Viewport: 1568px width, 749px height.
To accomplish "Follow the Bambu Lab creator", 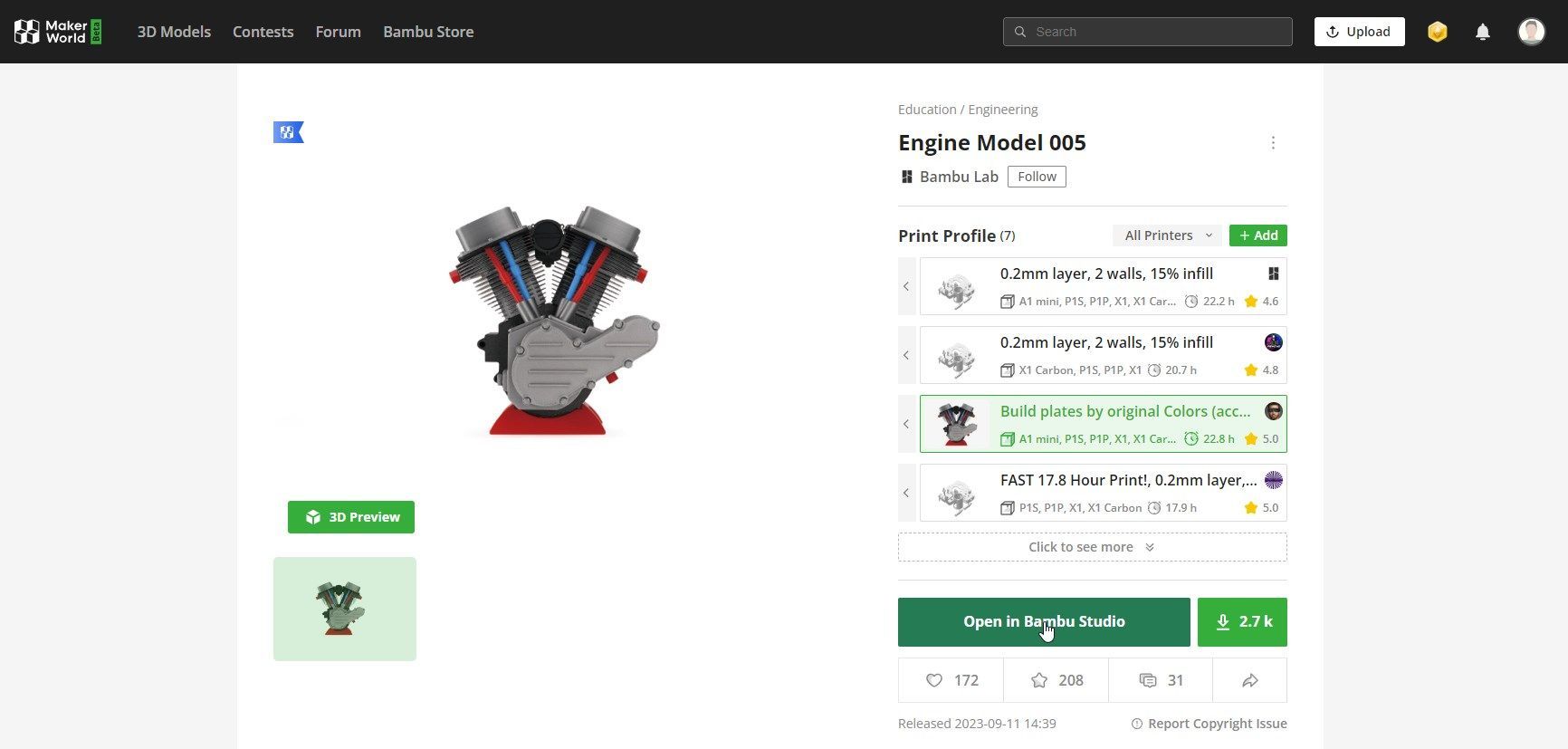I will click(1037, 177).
